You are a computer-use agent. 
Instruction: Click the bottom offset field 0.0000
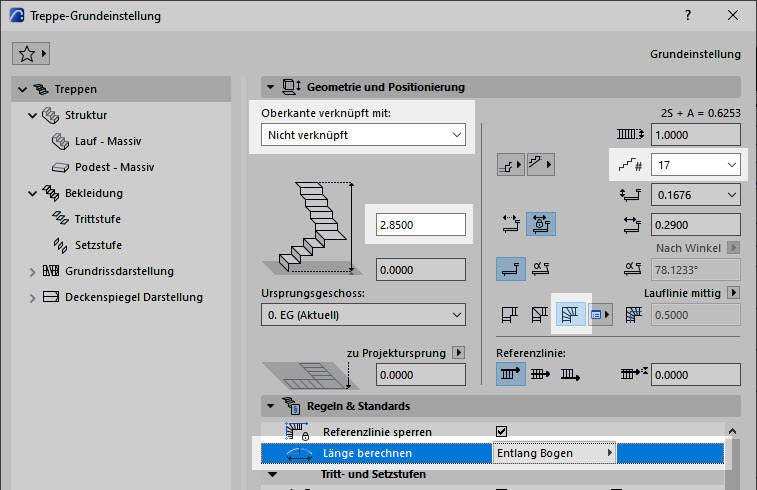(421, 270)
